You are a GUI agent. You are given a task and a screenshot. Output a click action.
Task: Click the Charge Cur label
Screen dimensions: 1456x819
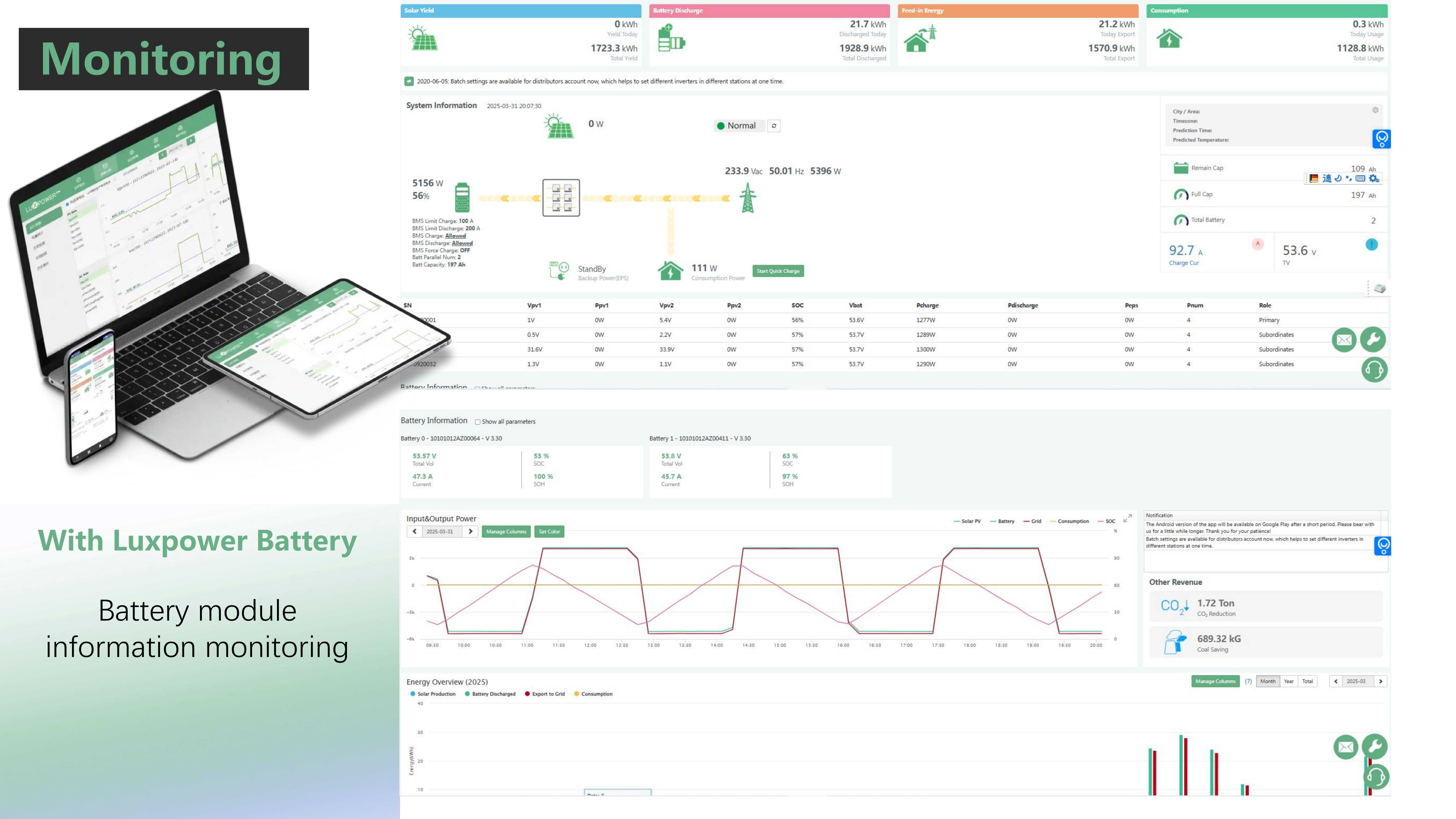click(1184, 263)
